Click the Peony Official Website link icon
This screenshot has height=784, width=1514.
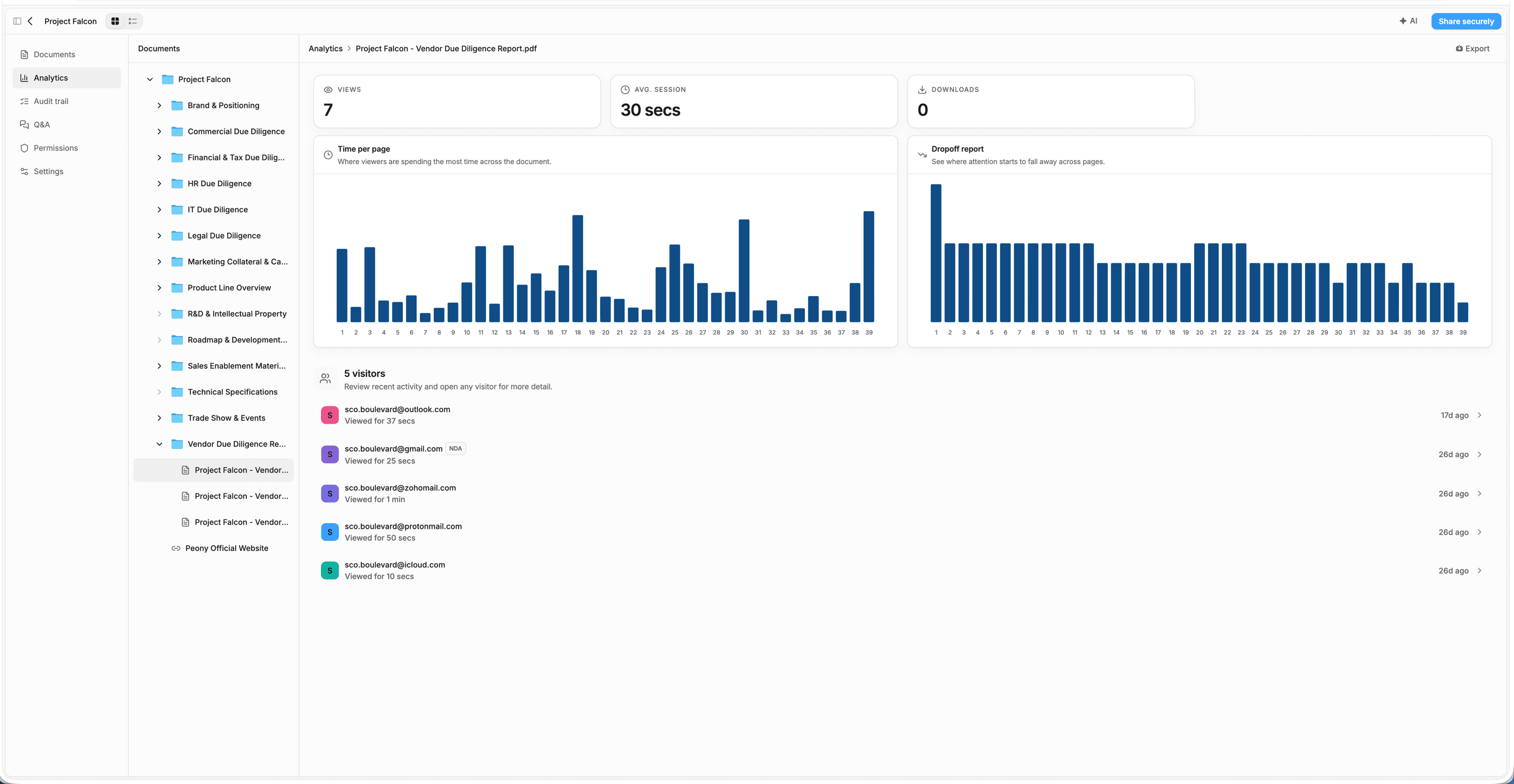click(176, 548)
